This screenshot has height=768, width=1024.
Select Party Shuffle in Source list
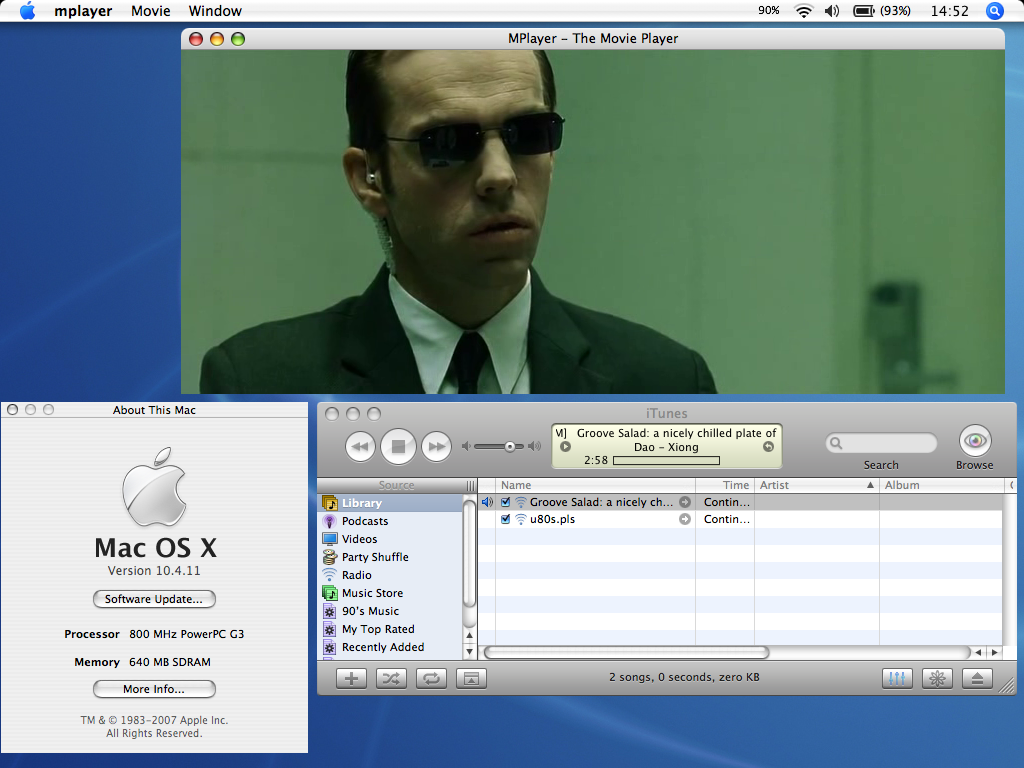pyautogui.click(x=391, y=557)
